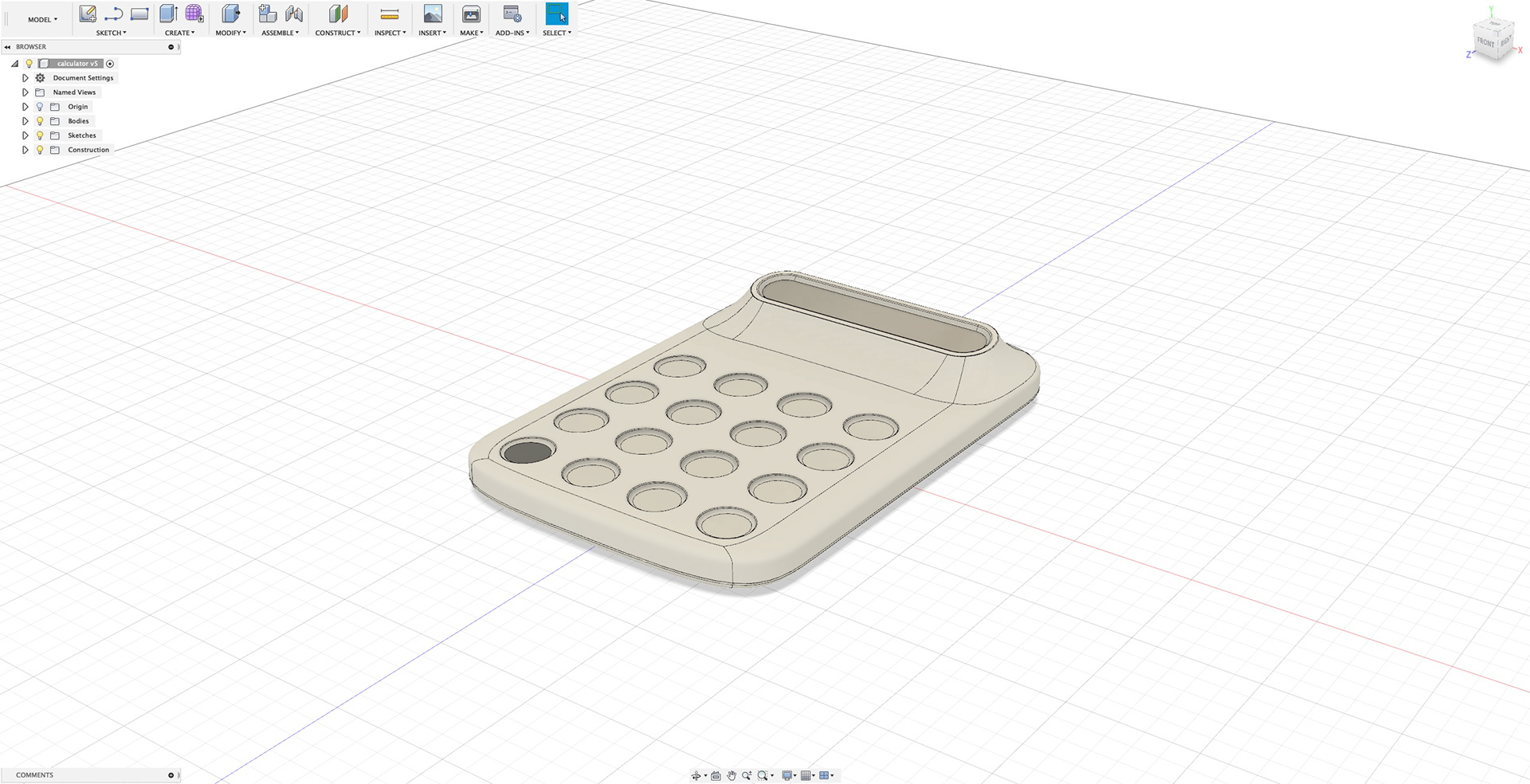
Task: Select the Create Sketch tool
Action: [87, 13]
